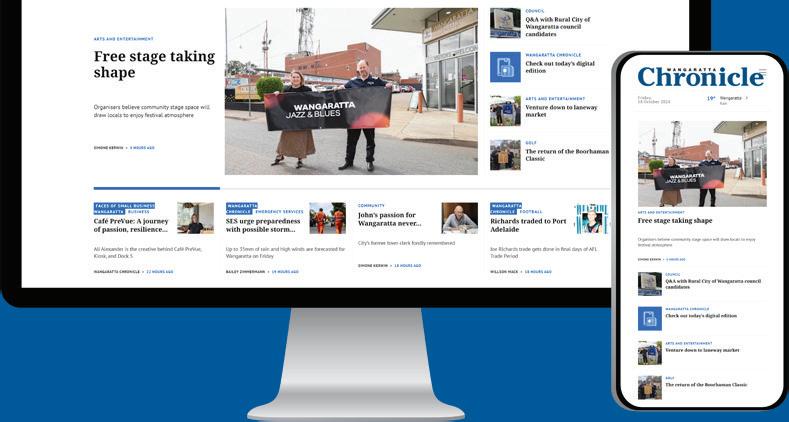Image resolution: width=789 pixels, height=422 pixels.
Task: Open 'The return of the Boorhaman Classic' on the phone
Action: tap(706, 385)
